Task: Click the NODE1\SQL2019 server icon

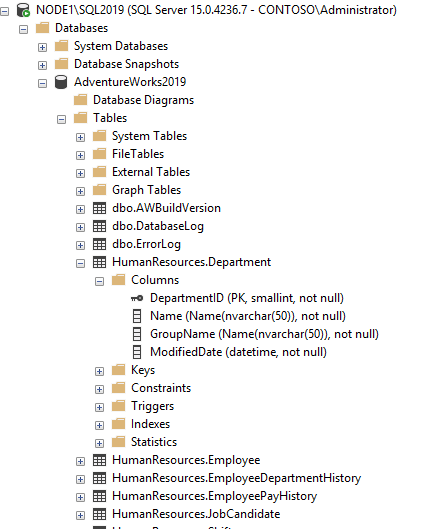Action: pos(23,10)
